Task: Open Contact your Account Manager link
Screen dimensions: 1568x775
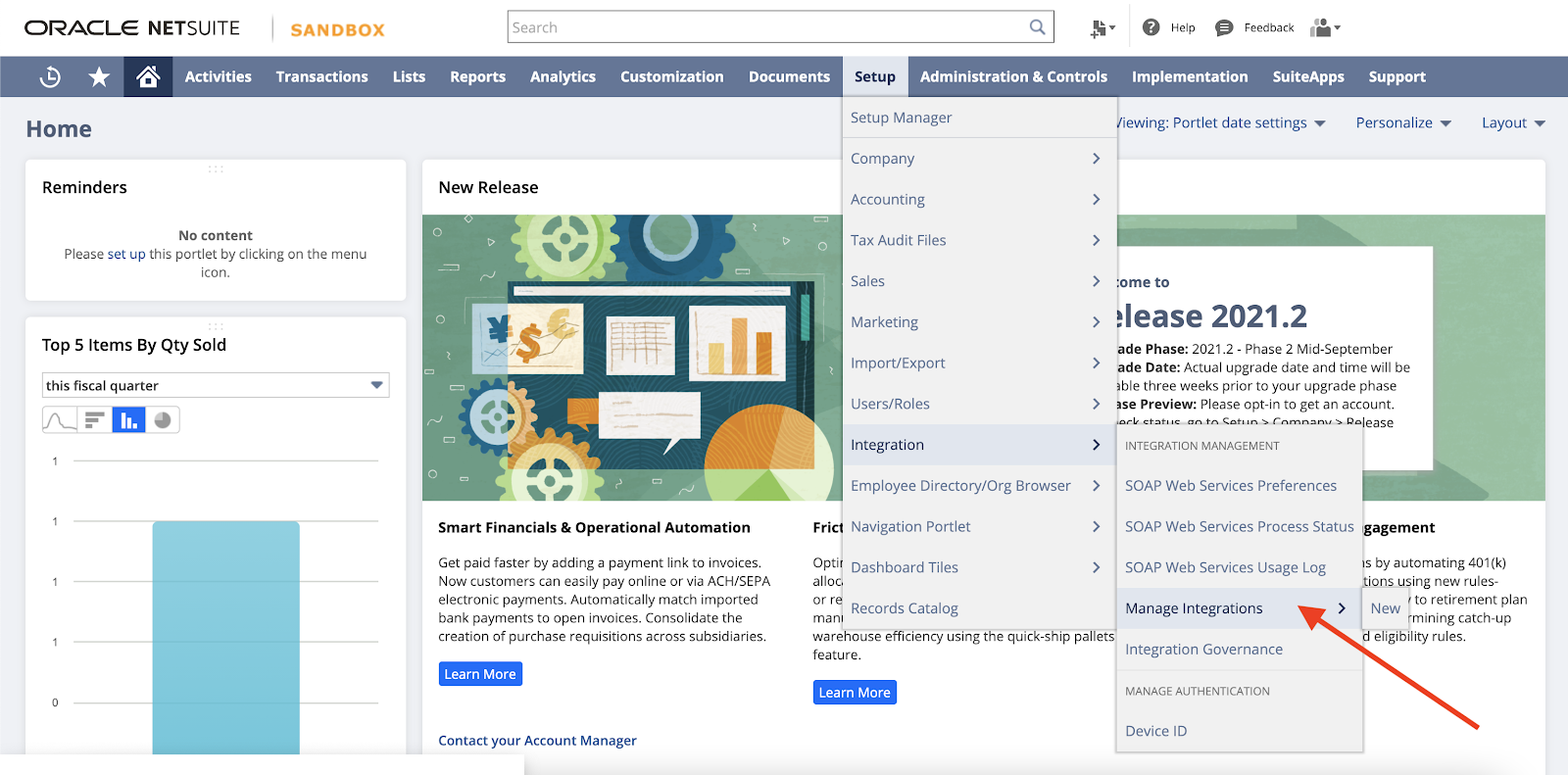Action: [x=537, y=741]
